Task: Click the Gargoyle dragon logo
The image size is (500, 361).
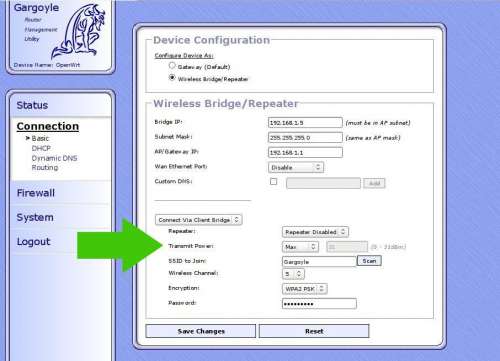Action: 79,32
